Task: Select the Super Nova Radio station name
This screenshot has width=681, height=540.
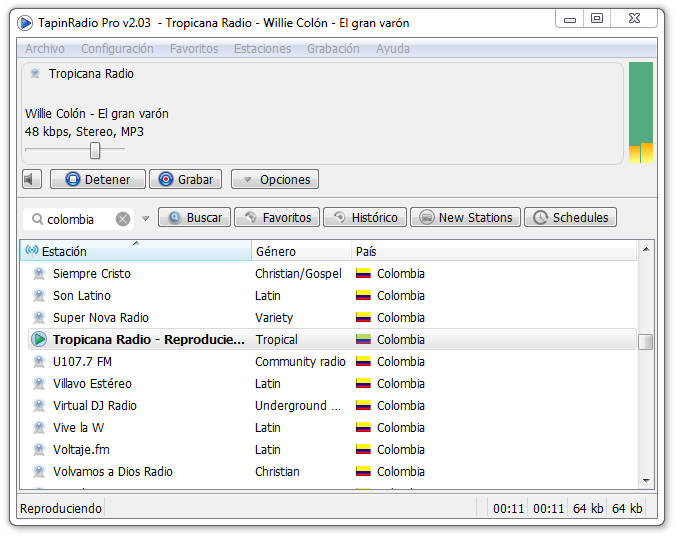Action: click(x=101, y=318)
